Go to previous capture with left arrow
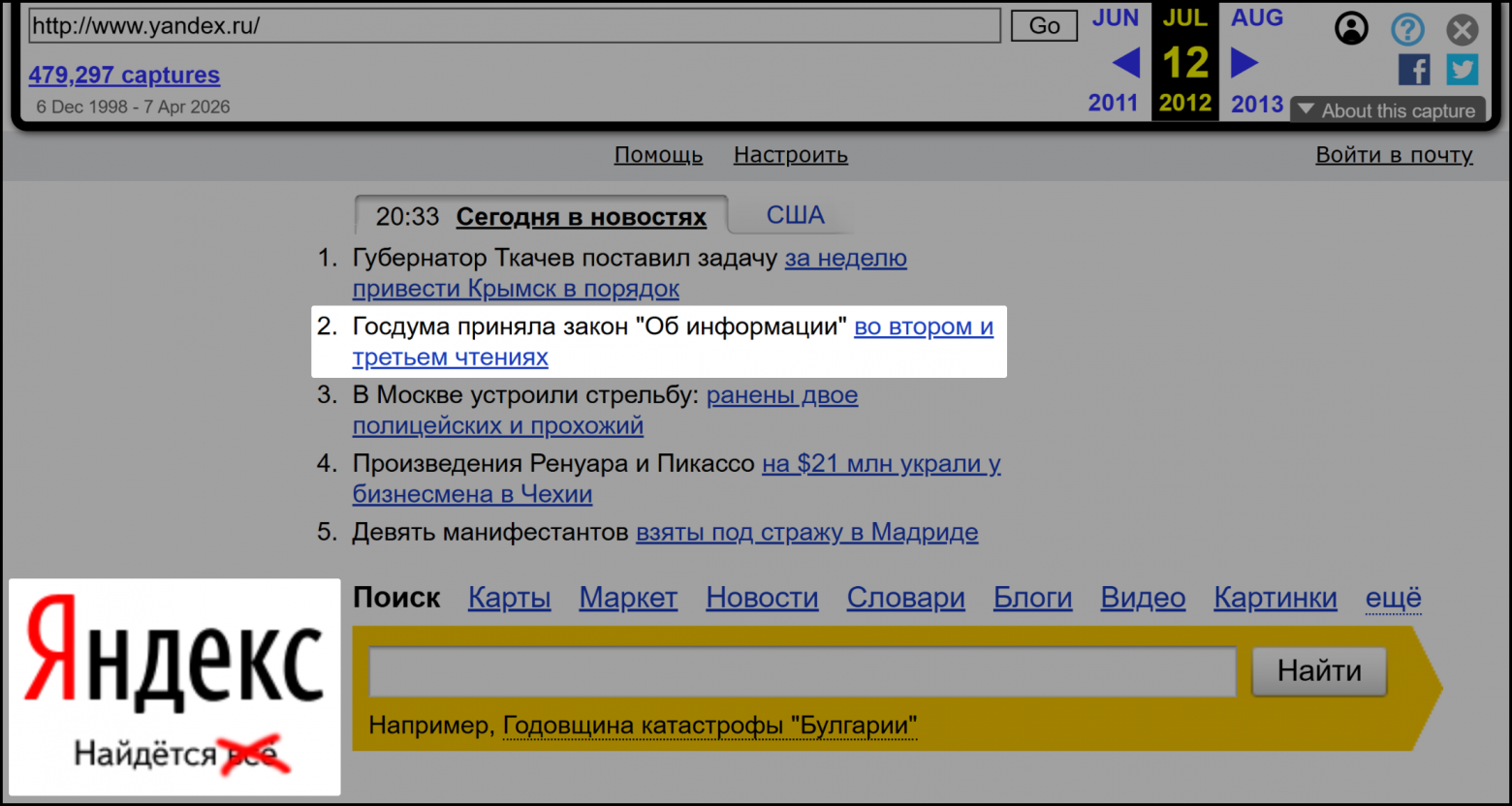The image size is (1512, 806). (1125, 64)
